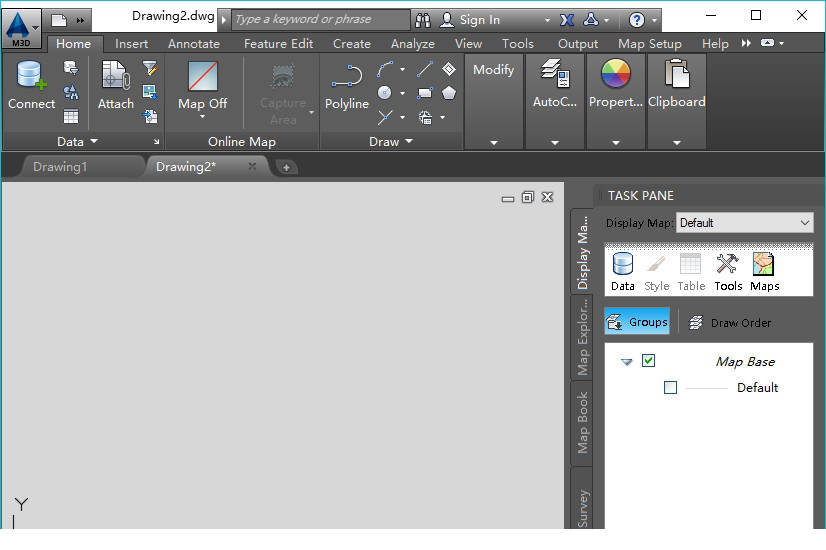826x550 pixels.
Task: Click the New drawing icon in quick access toolbar
Action: click(58, 21)
